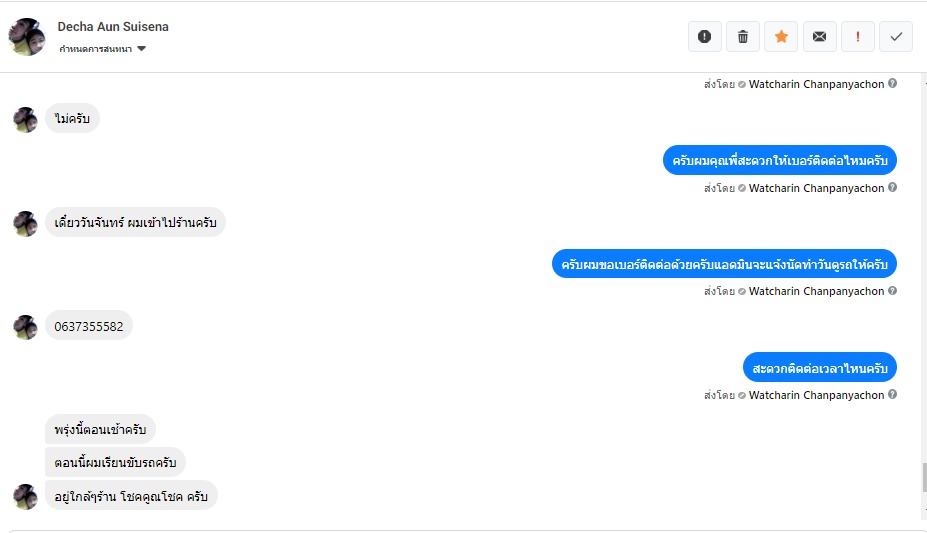Click sender name under the นัดทำวันดูรถ message

pos(816,291)
